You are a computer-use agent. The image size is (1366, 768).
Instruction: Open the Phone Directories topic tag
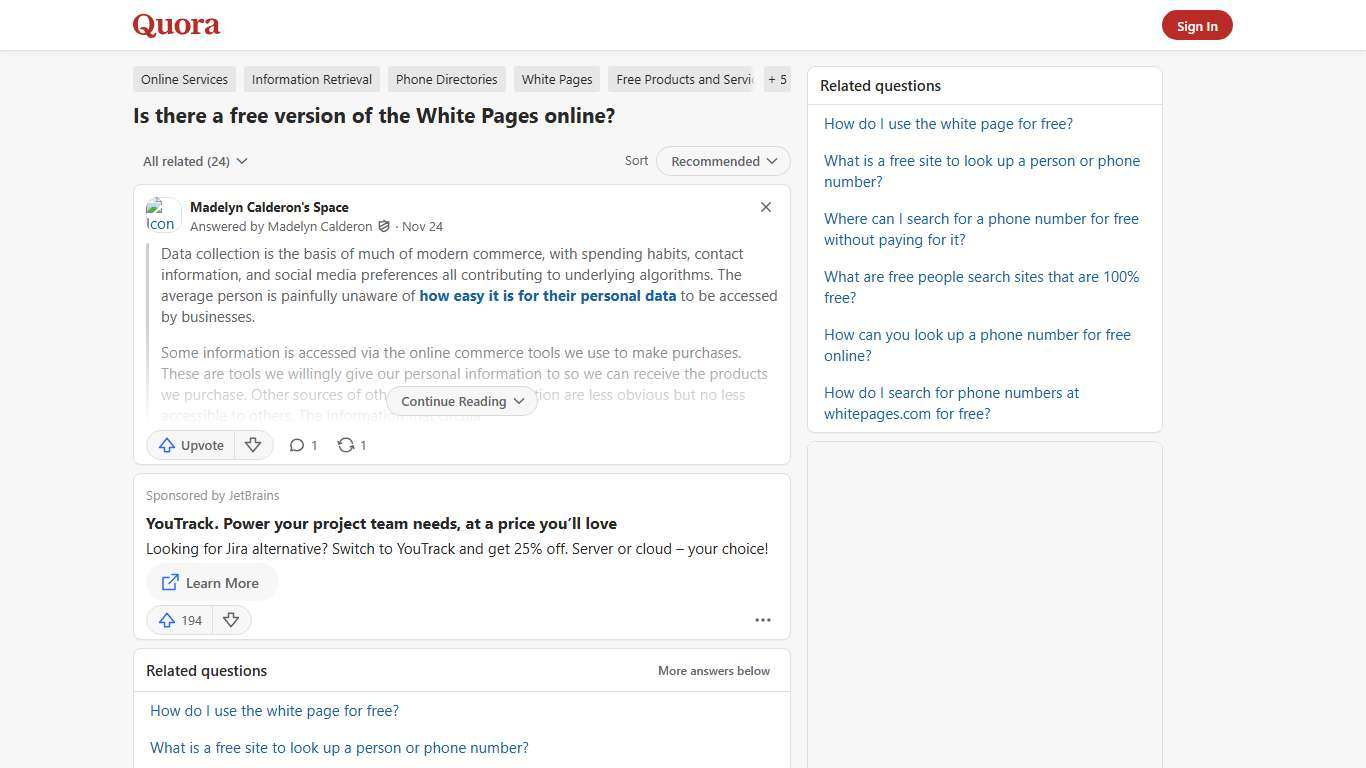[446, 79]
